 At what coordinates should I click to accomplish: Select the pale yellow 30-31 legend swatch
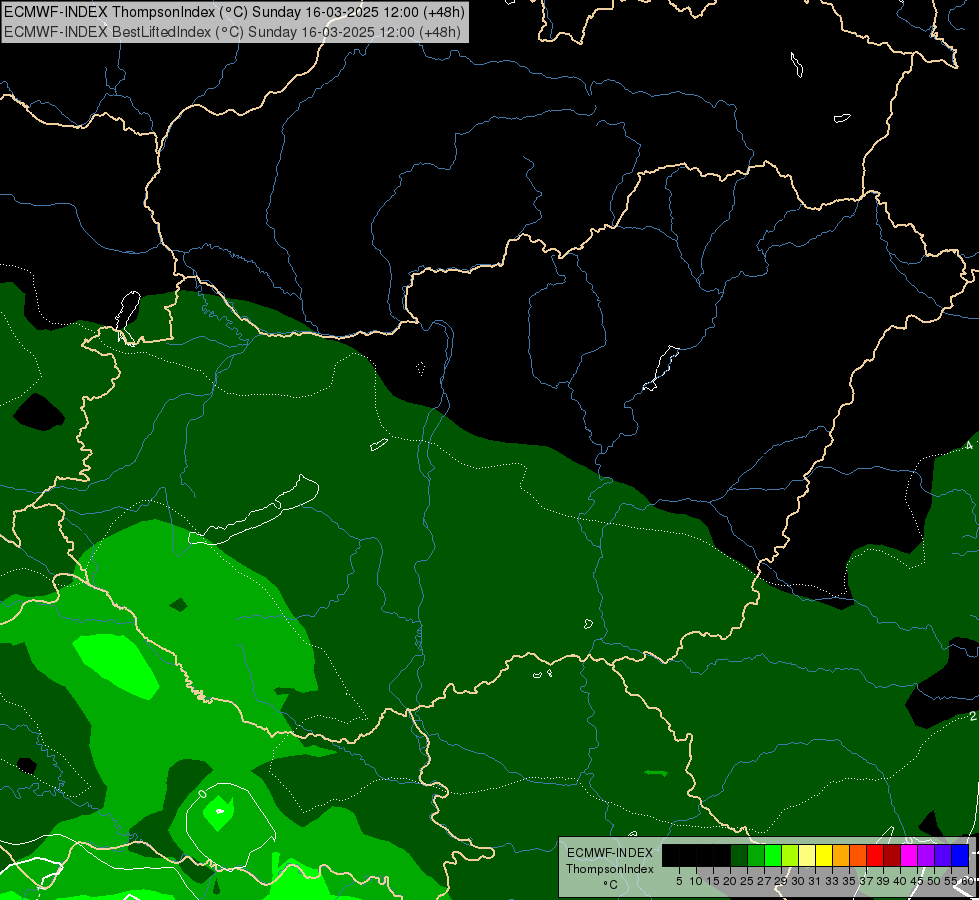point(807,856)
